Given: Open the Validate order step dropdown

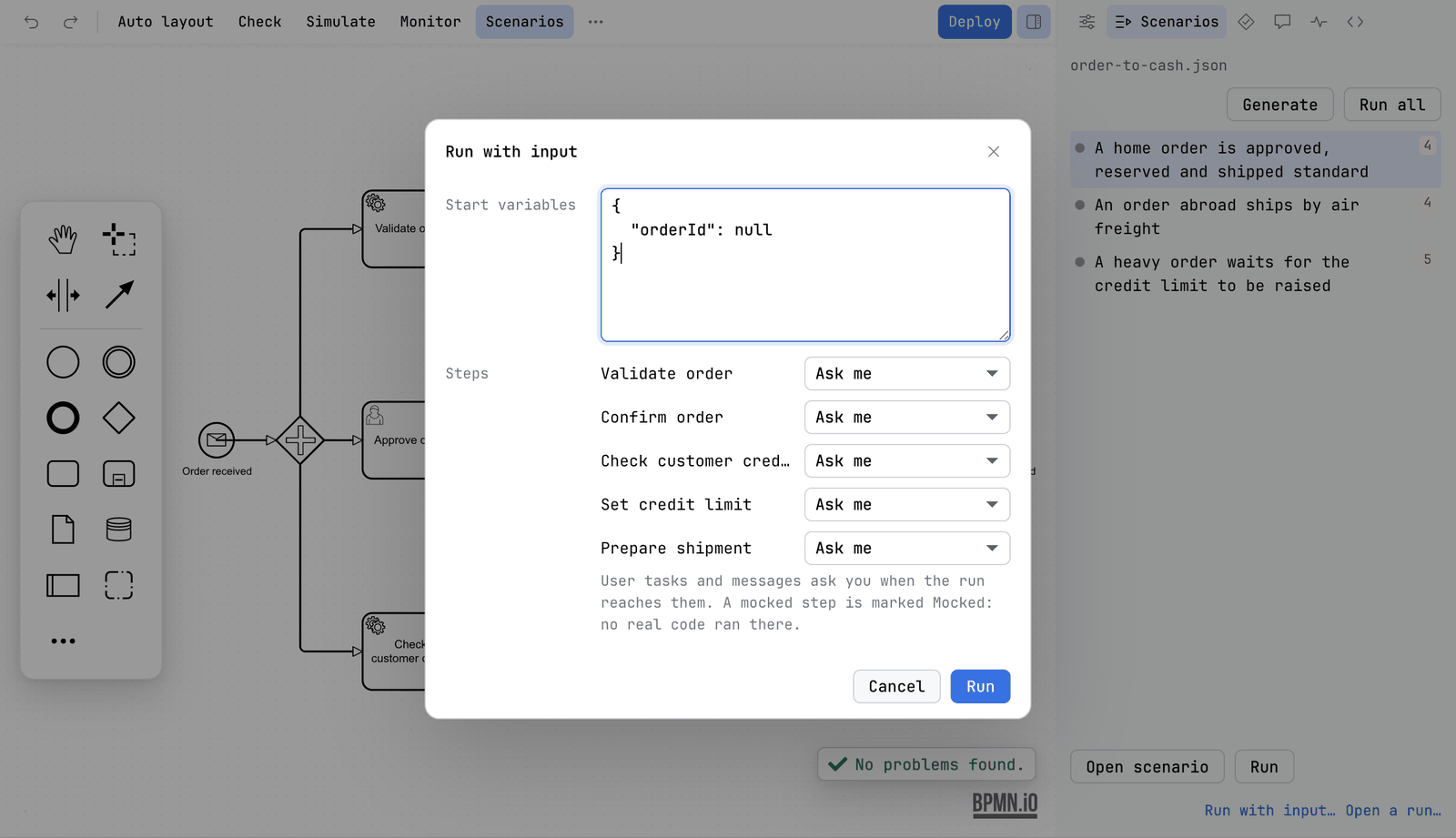Looking at the screenshot, I should [907, 374].
